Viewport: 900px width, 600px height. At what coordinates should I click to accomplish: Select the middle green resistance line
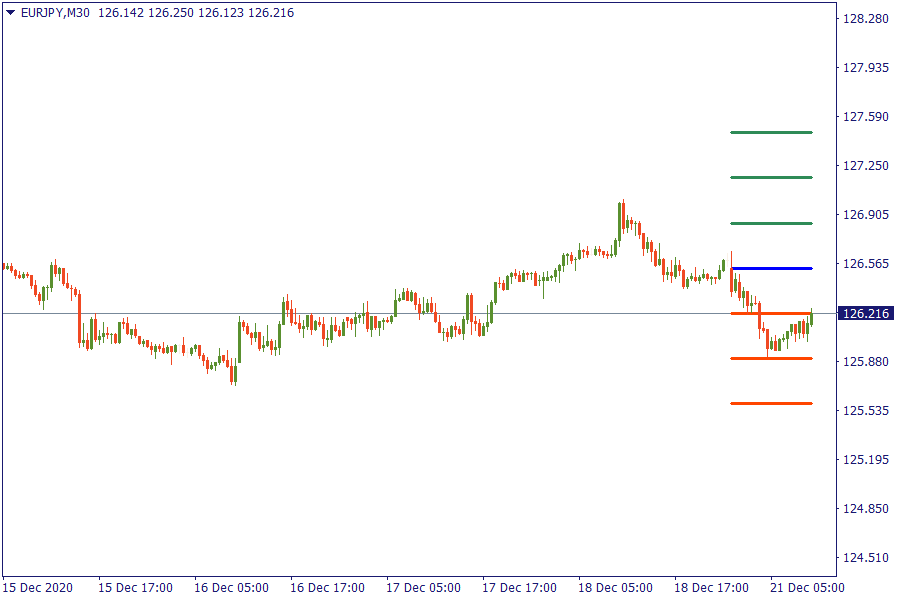(x=771, y=178)
